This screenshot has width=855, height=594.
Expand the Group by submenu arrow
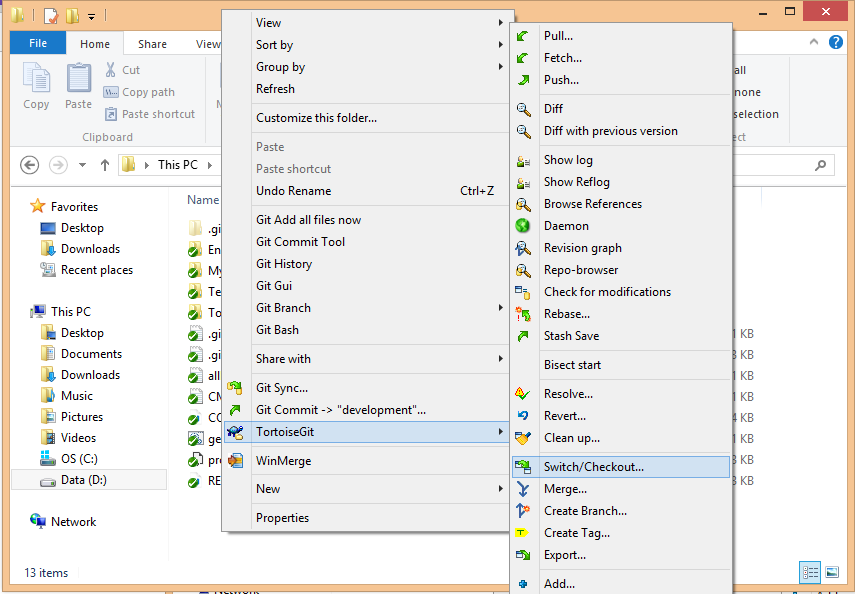click(x=500, y=67)
